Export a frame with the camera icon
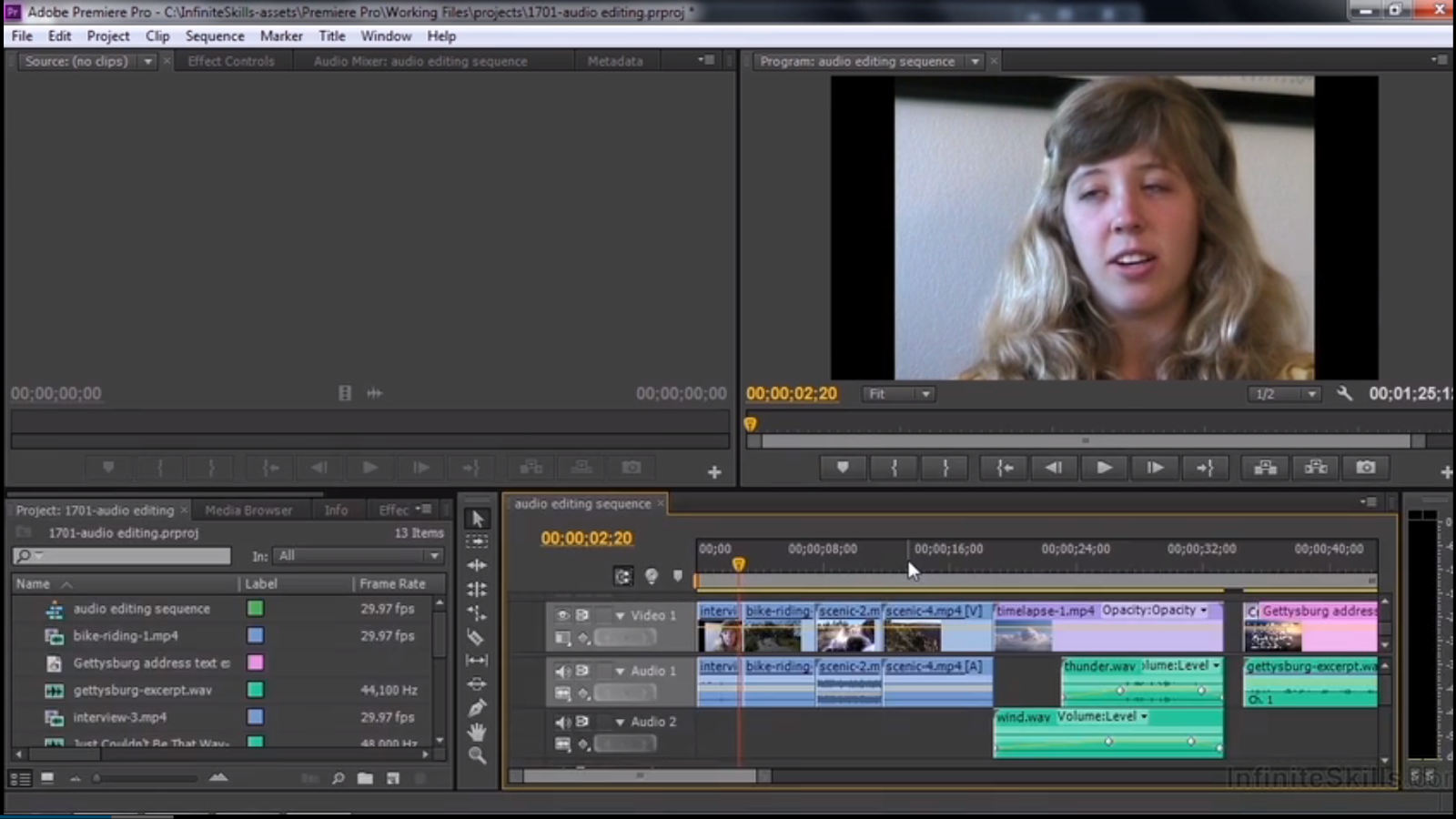 pos(1366,468)
